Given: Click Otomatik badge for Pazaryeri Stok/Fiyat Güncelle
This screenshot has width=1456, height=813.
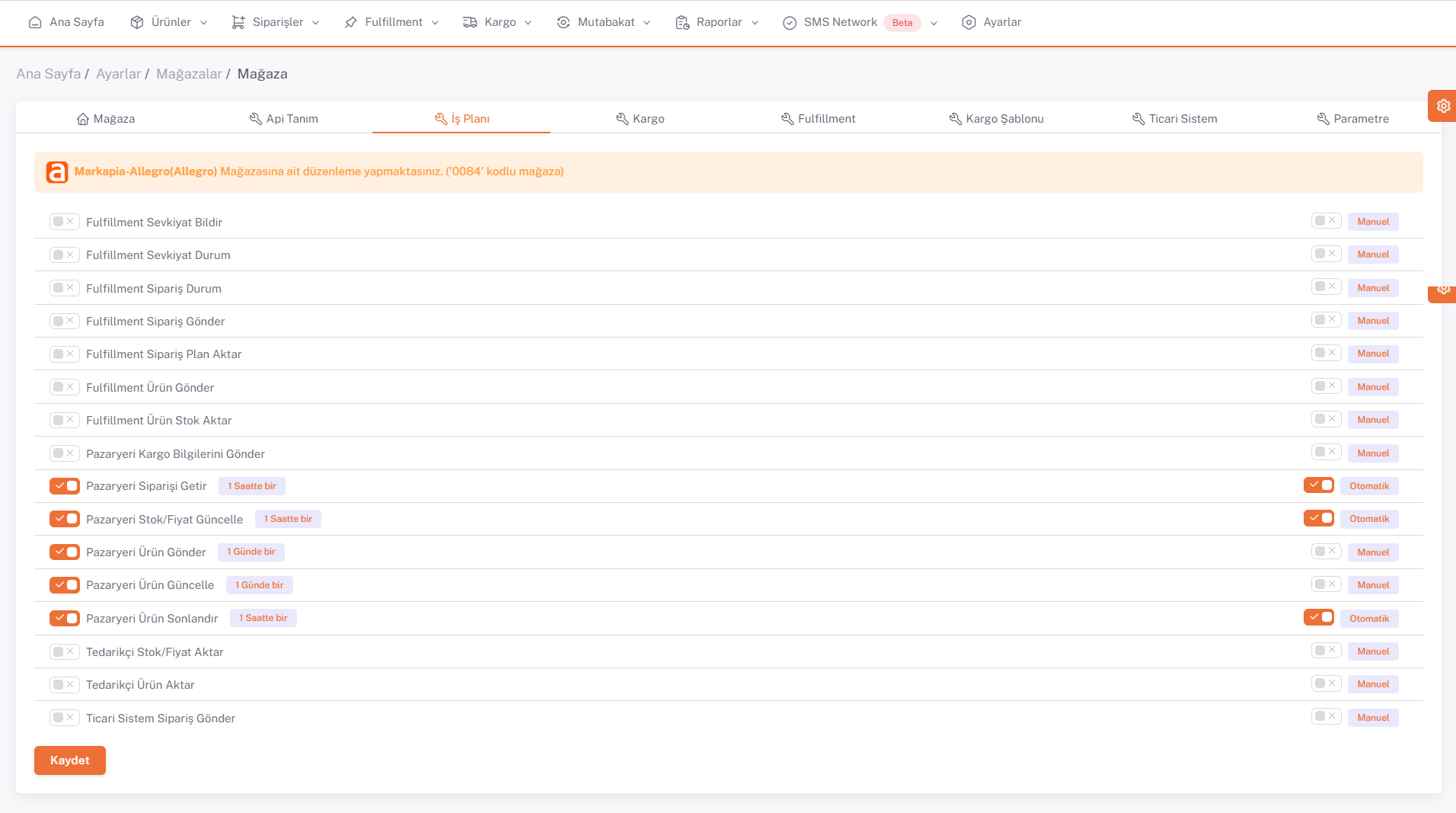Looking at the screenshot, I should coord(1369,519).
